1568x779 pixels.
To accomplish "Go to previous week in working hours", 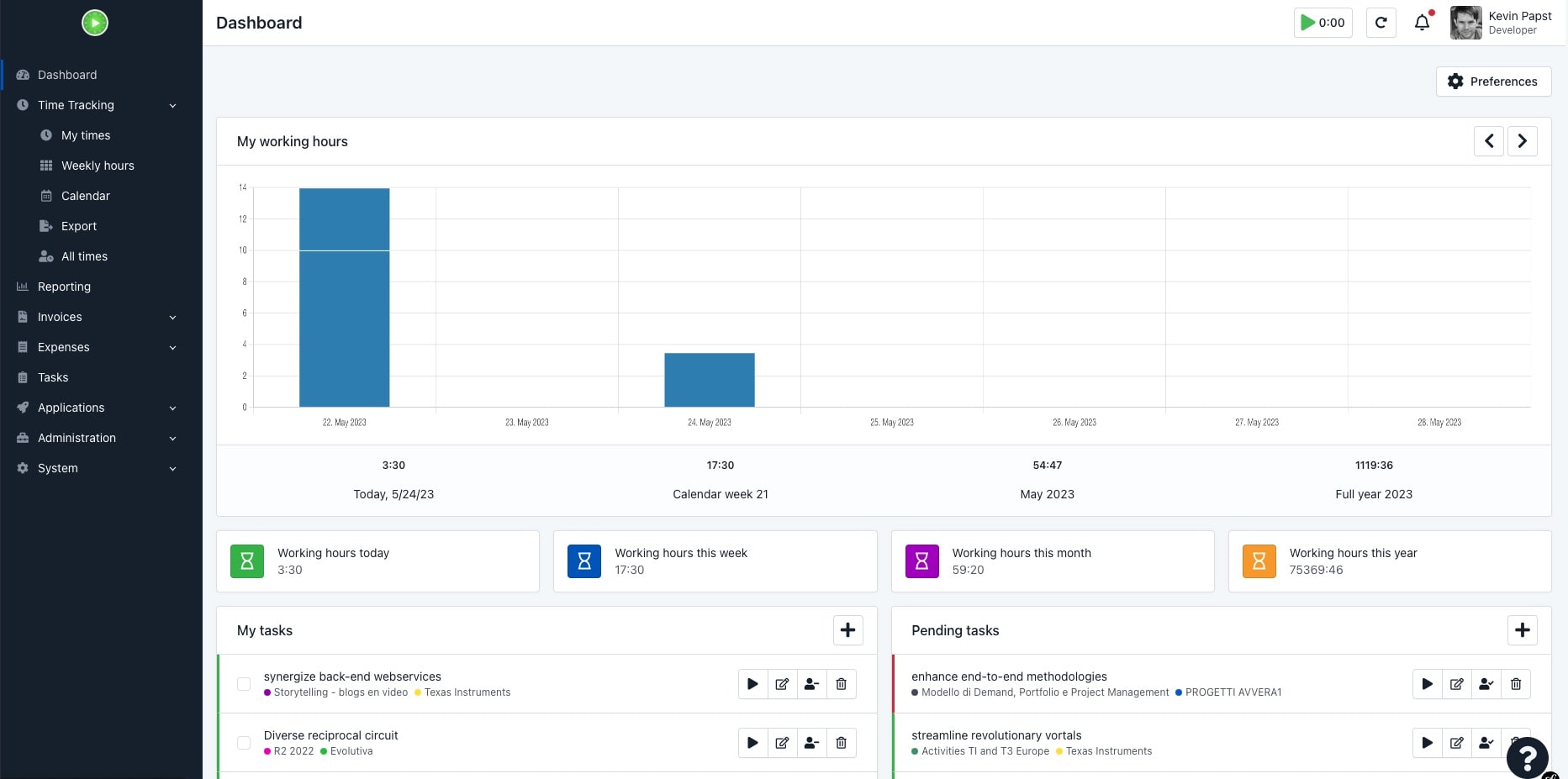I will click(1489, 141).
